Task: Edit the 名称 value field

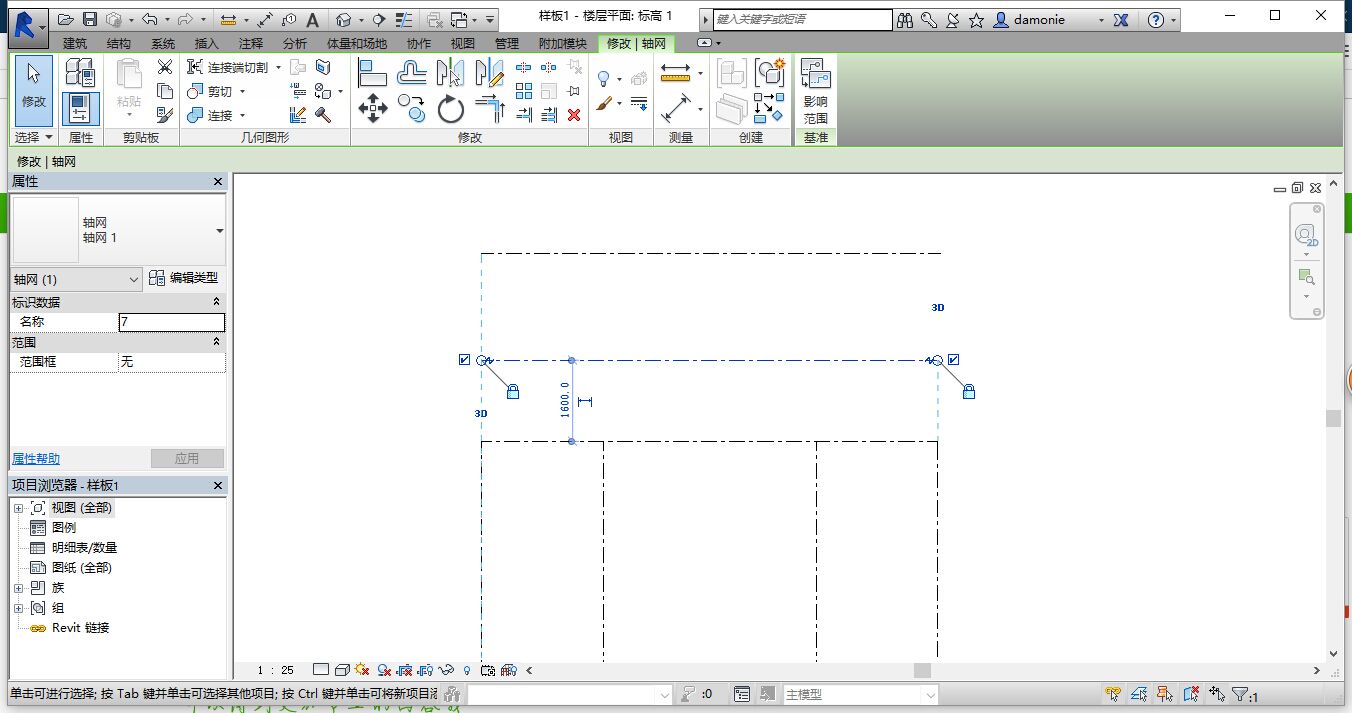Action: coord(171,322)
